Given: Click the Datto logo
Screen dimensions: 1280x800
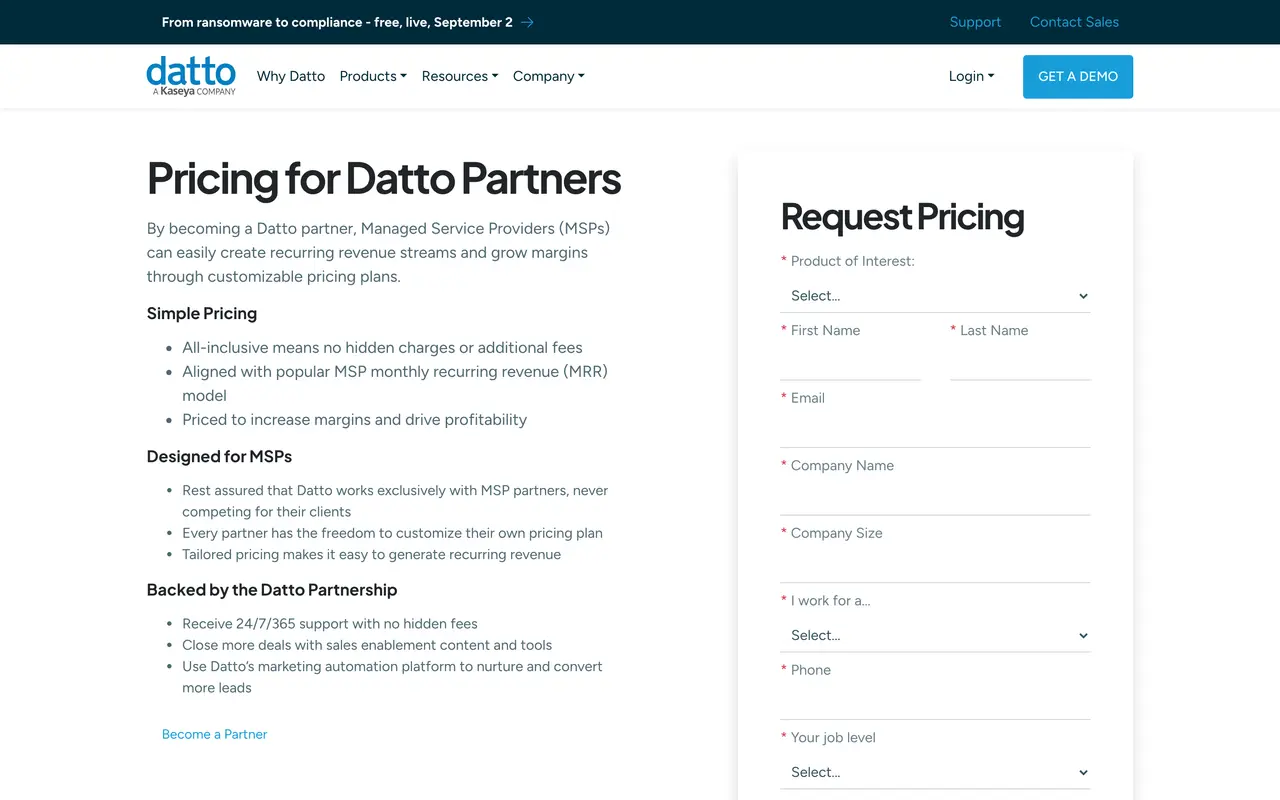Looking at the screenshot, I should point(191,76).
